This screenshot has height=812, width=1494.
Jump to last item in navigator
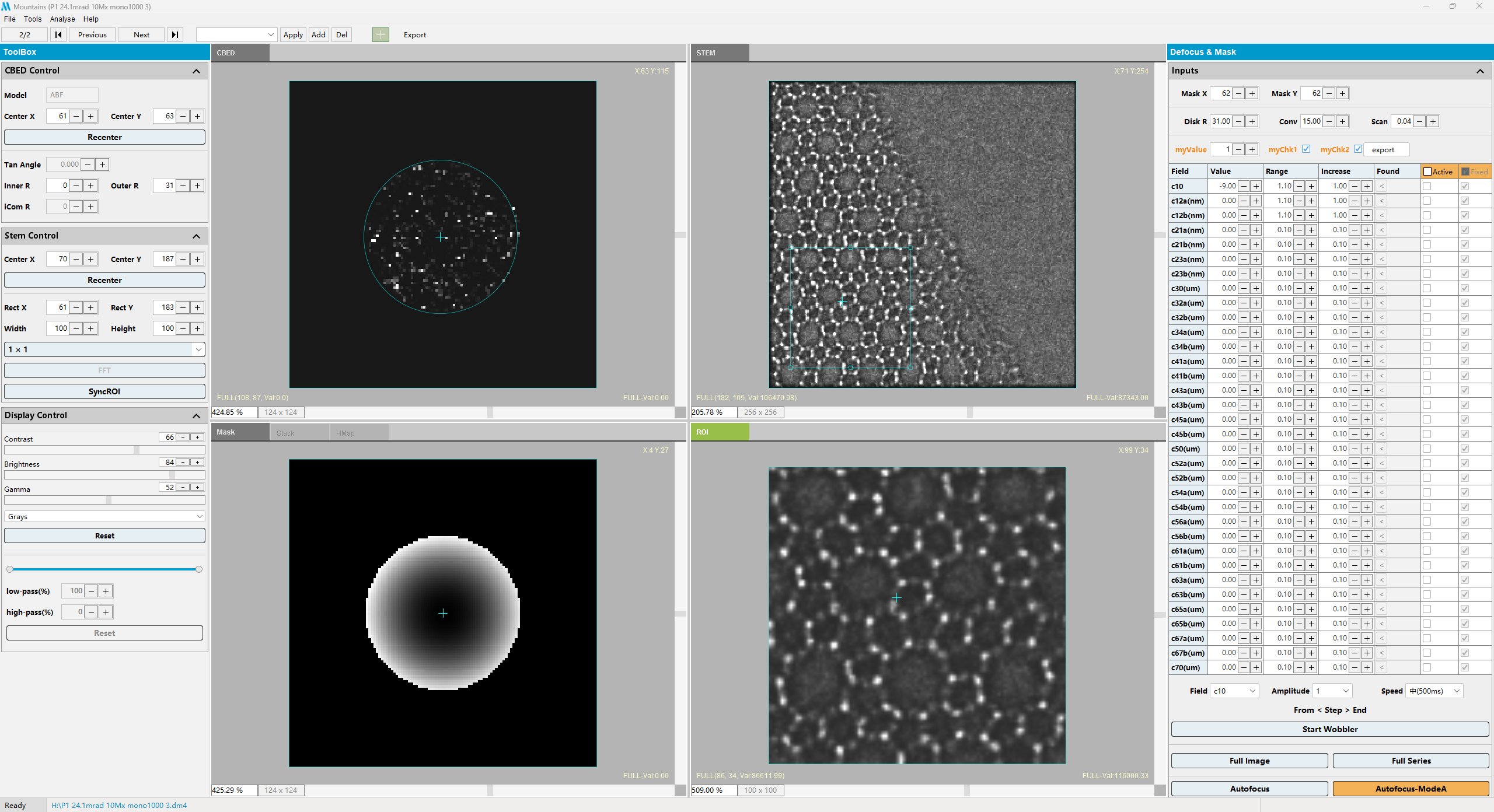[174, 35]
